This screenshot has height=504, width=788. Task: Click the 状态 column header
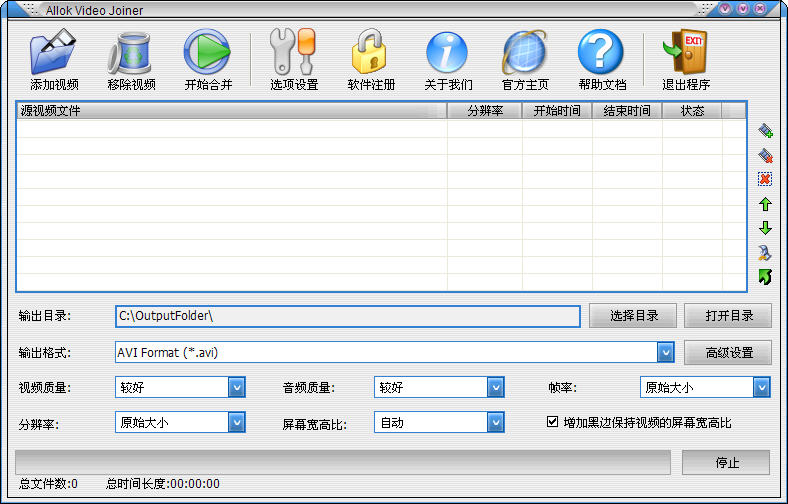[x=692, y=111]
